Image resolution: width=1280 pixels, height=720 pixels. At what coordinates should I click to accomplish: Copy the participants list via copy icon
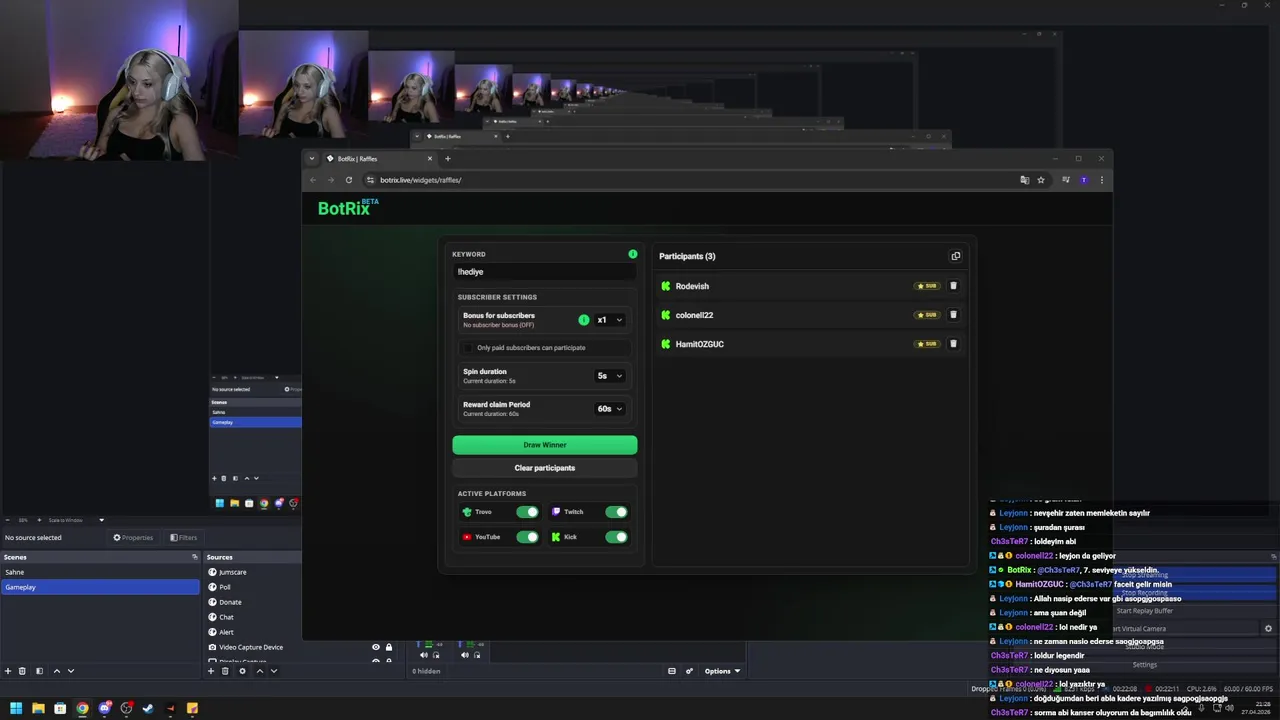coord(955,256)
